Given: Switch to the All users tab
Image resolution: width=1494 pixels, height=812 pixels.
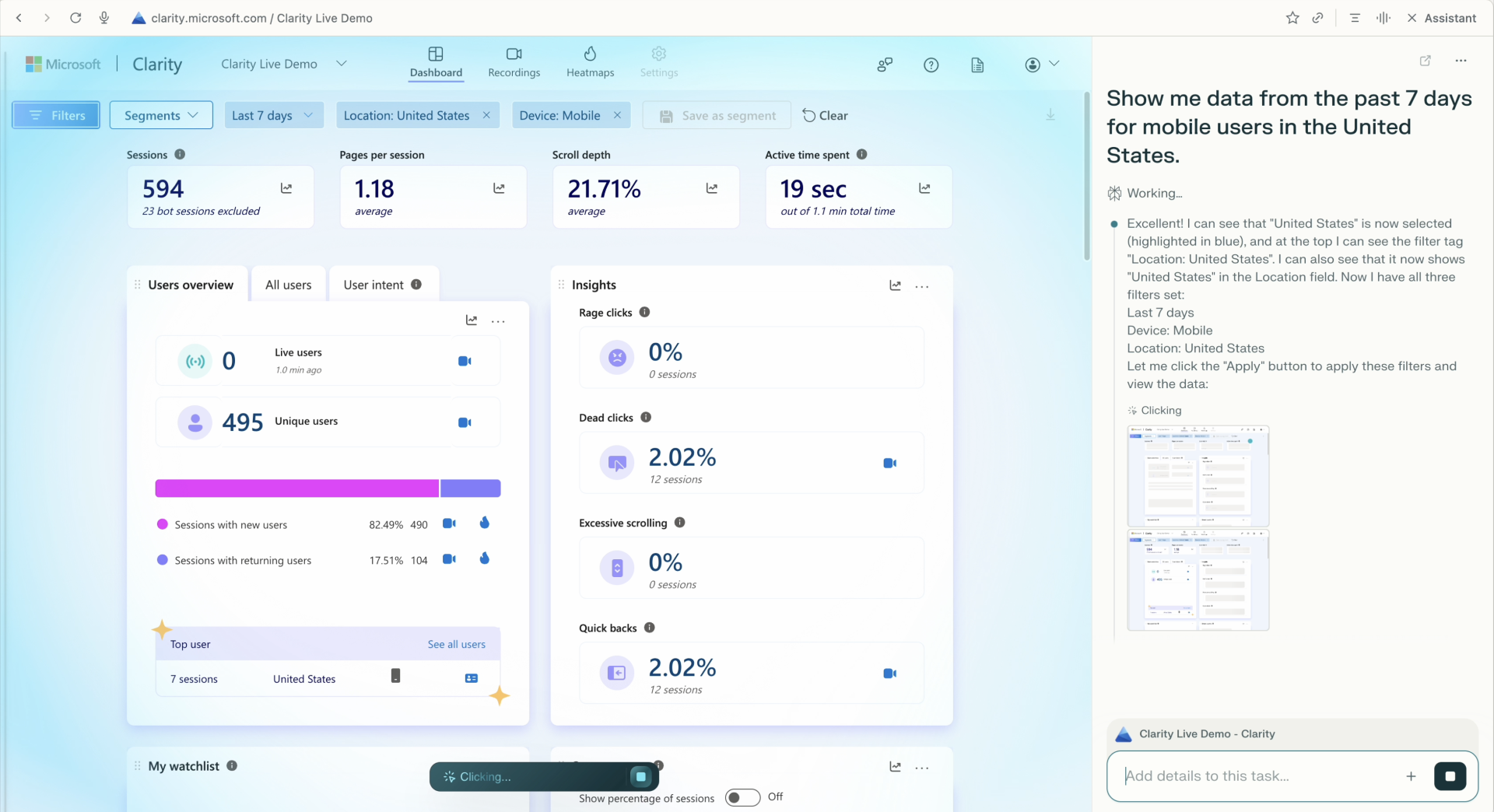Looking at the screenshot, I should (x=288, y=285).
